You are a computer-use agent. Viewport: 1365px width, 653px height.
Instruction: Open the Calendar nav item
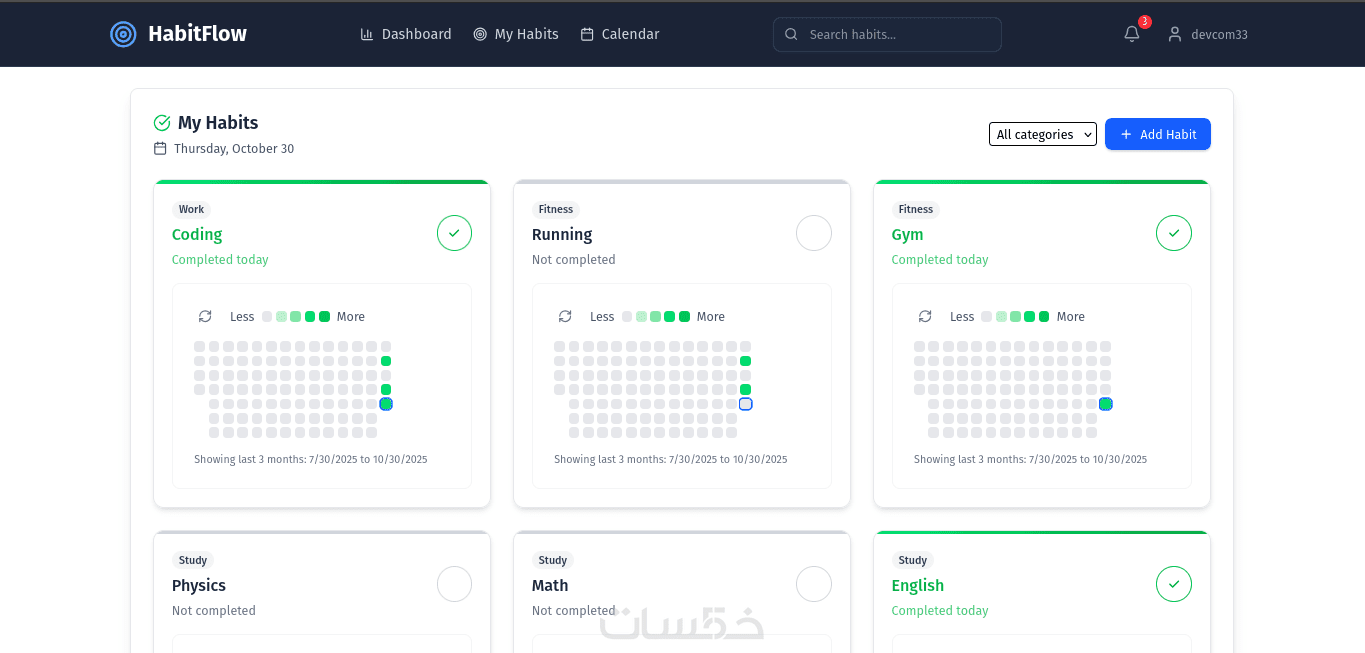pyautogui.click(x=620, y=34)
